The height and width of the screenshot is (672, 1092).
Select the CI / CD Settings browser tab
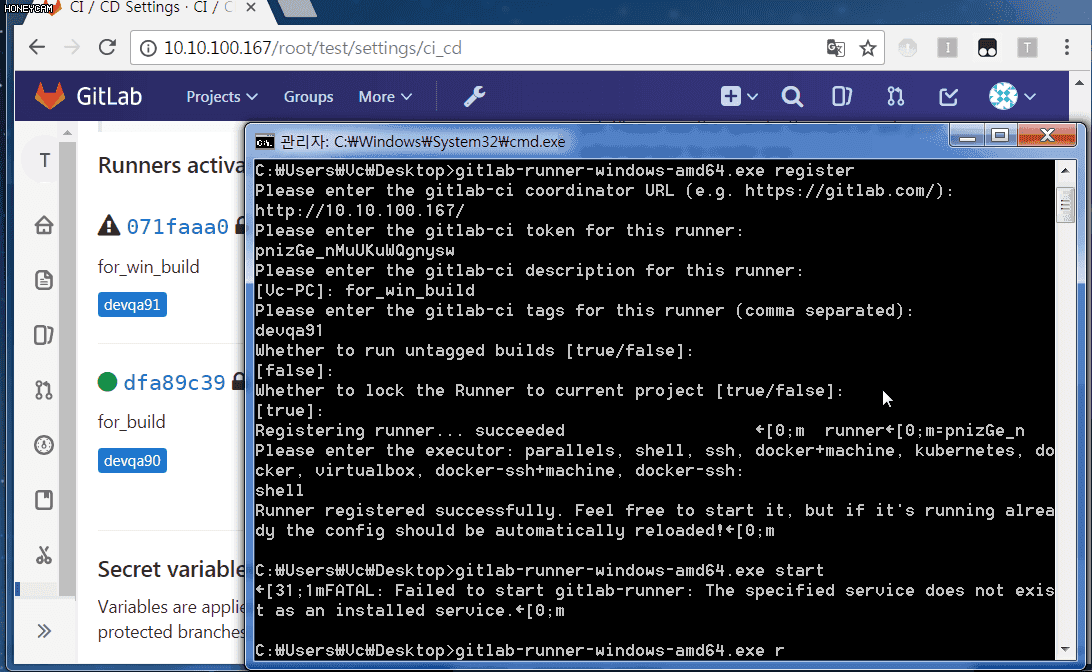pos(150,8)
